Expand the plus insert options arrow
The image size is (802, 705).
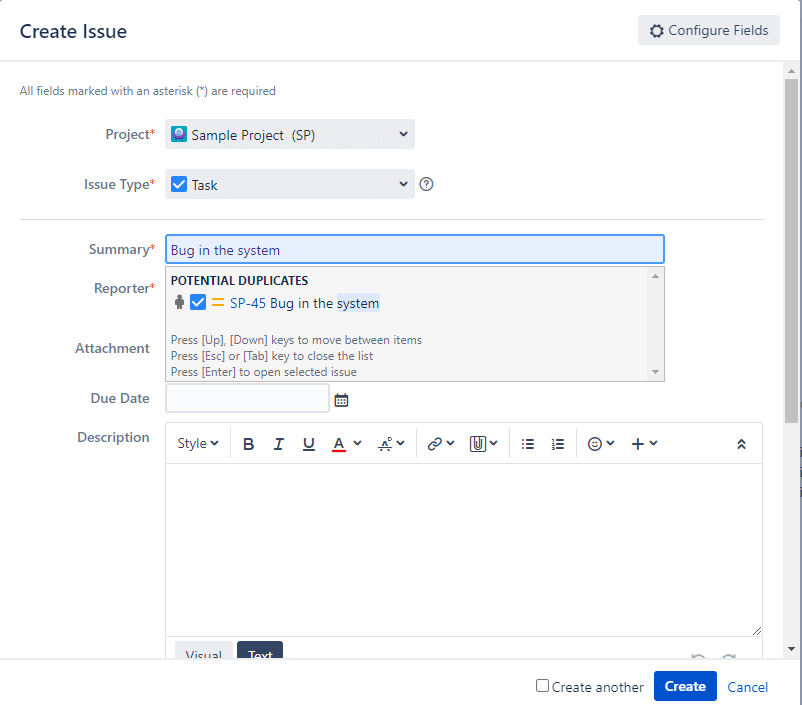(653, 443)
